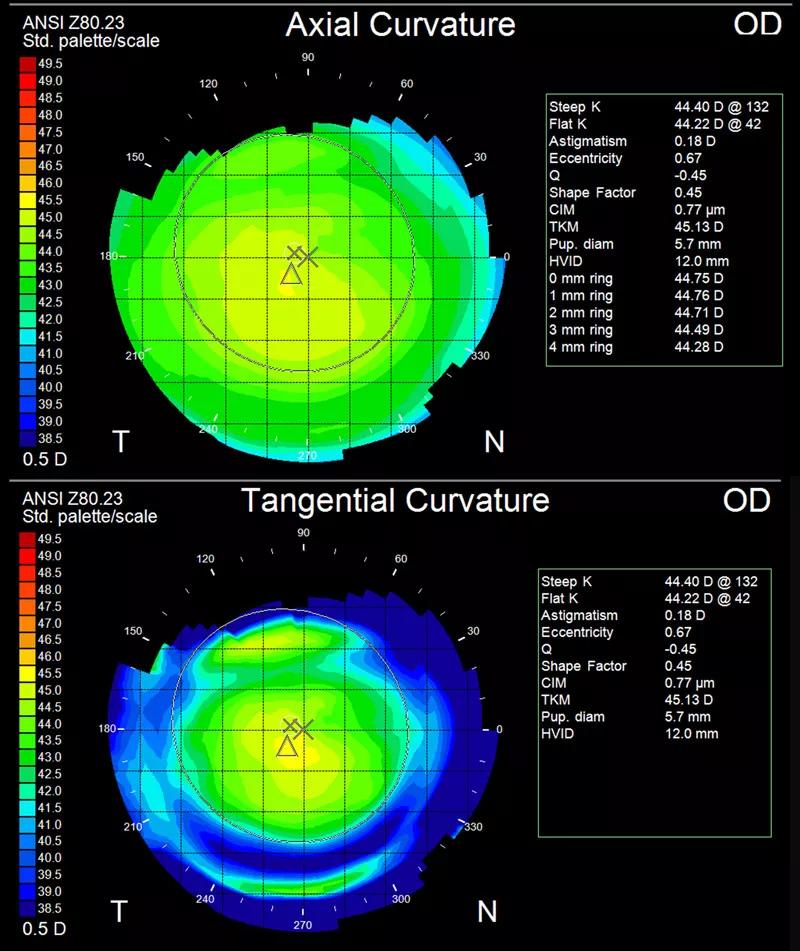Select the 41.5 cyan swatch in bottom scale
Image resolution: width=800 pixels, height=951 pixels.
click(x=28, y=808)
